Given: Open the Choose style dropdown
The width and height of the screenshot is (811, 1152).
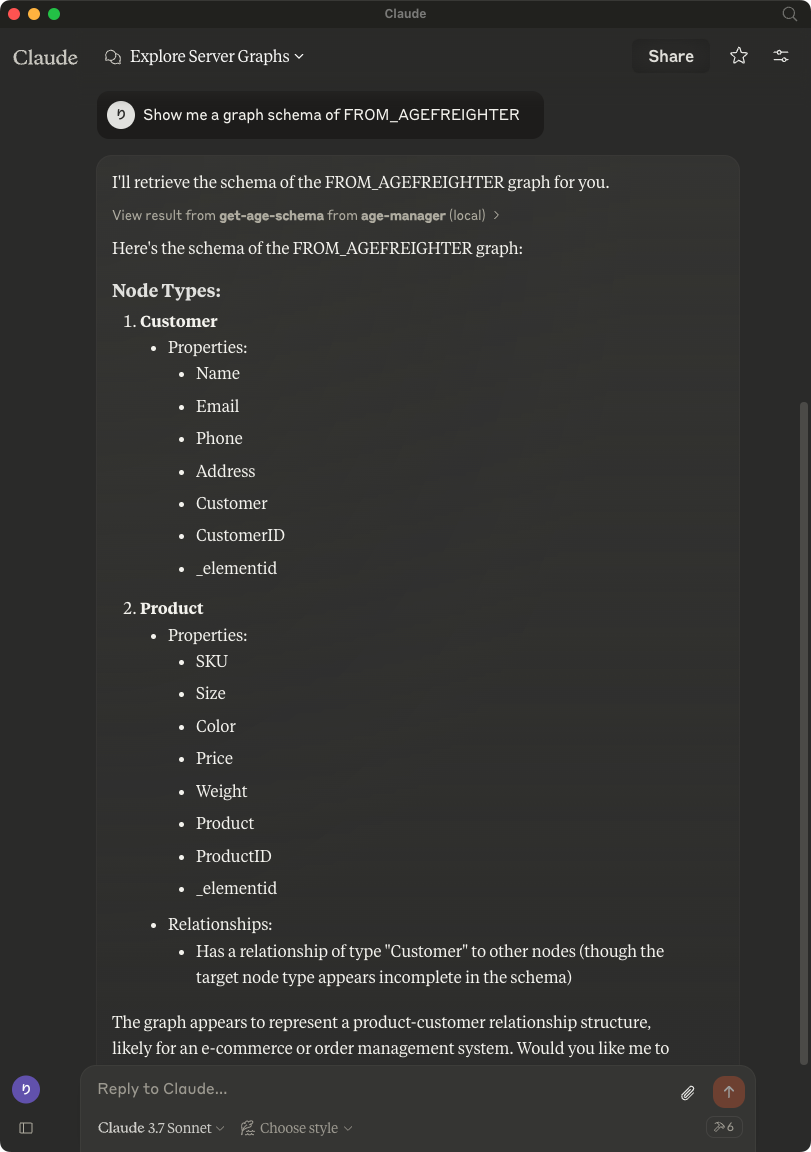Looking at the screenshot, I should (x=300, y=1127).
